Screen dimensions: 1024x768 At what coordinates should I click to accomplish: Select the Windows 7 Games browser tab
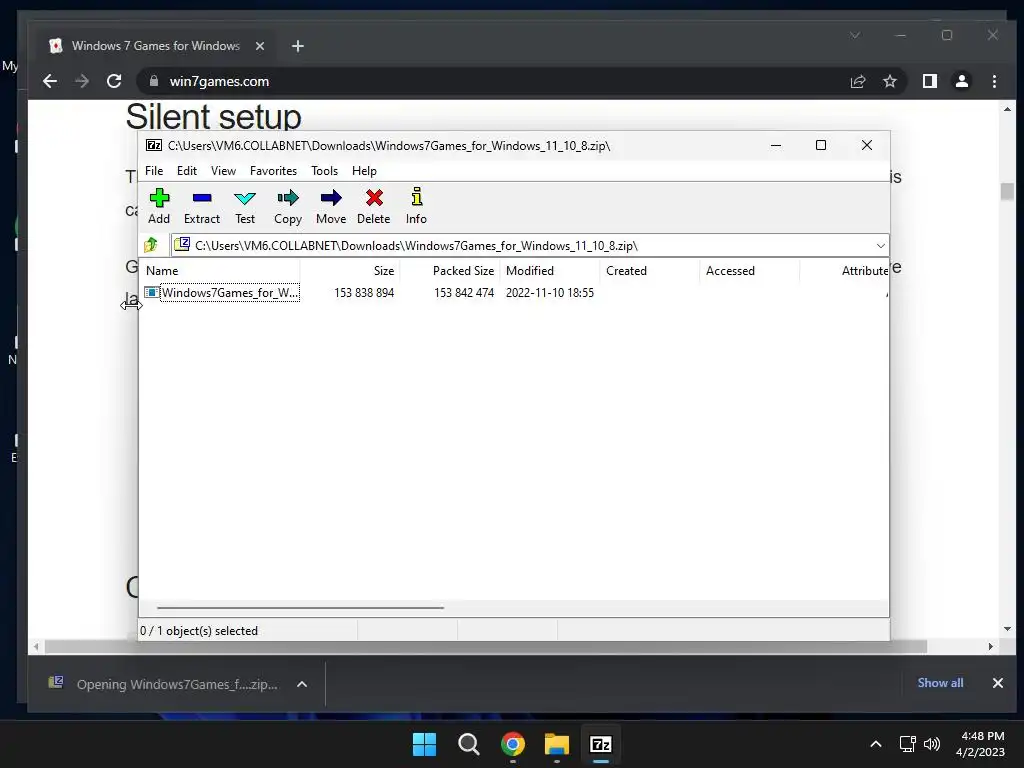click(157, 46)
